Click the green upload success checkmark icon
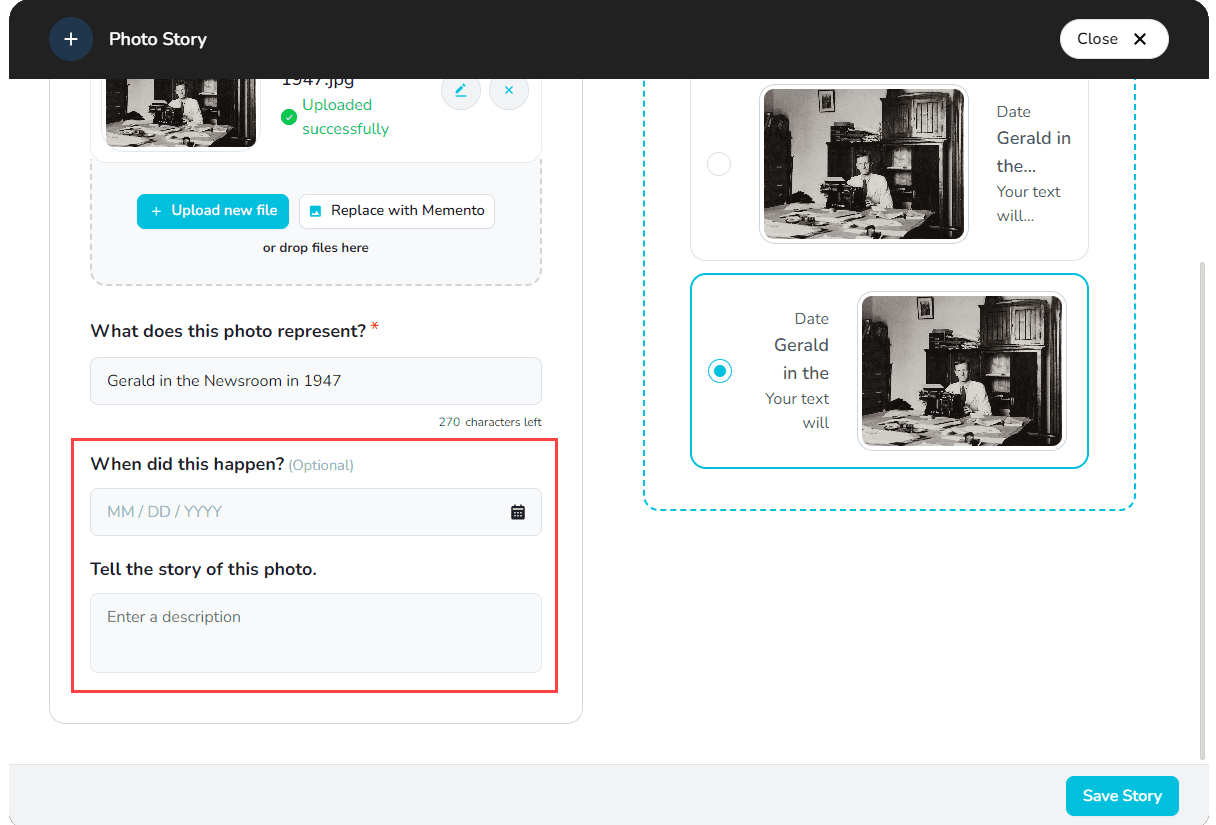 point(289,117)
